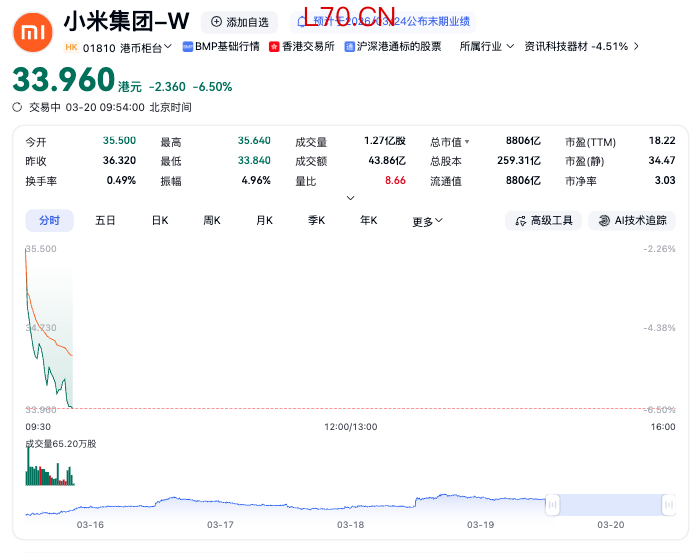Switch to the 月K tab
Image resolution: width=699 pixels, height=553 pixels.
click(264, 221)
